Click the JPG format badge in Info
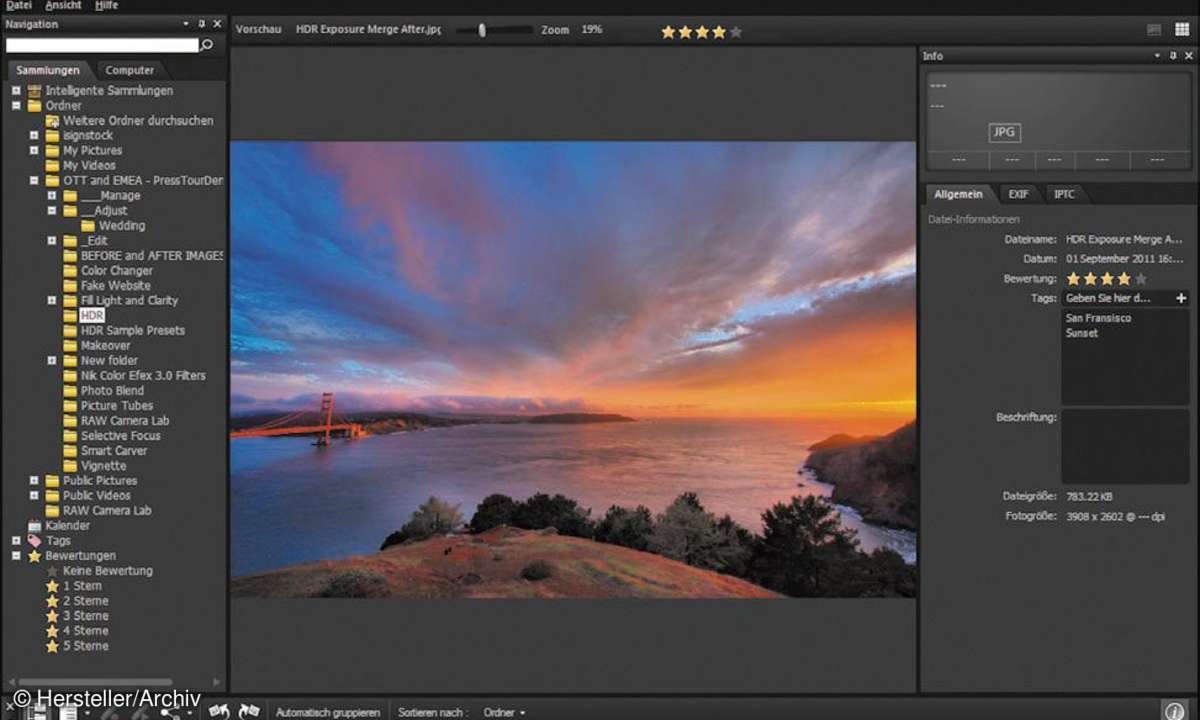Image resolution: width=1200 pixels, height=720 pixels. click(1005, 132)
